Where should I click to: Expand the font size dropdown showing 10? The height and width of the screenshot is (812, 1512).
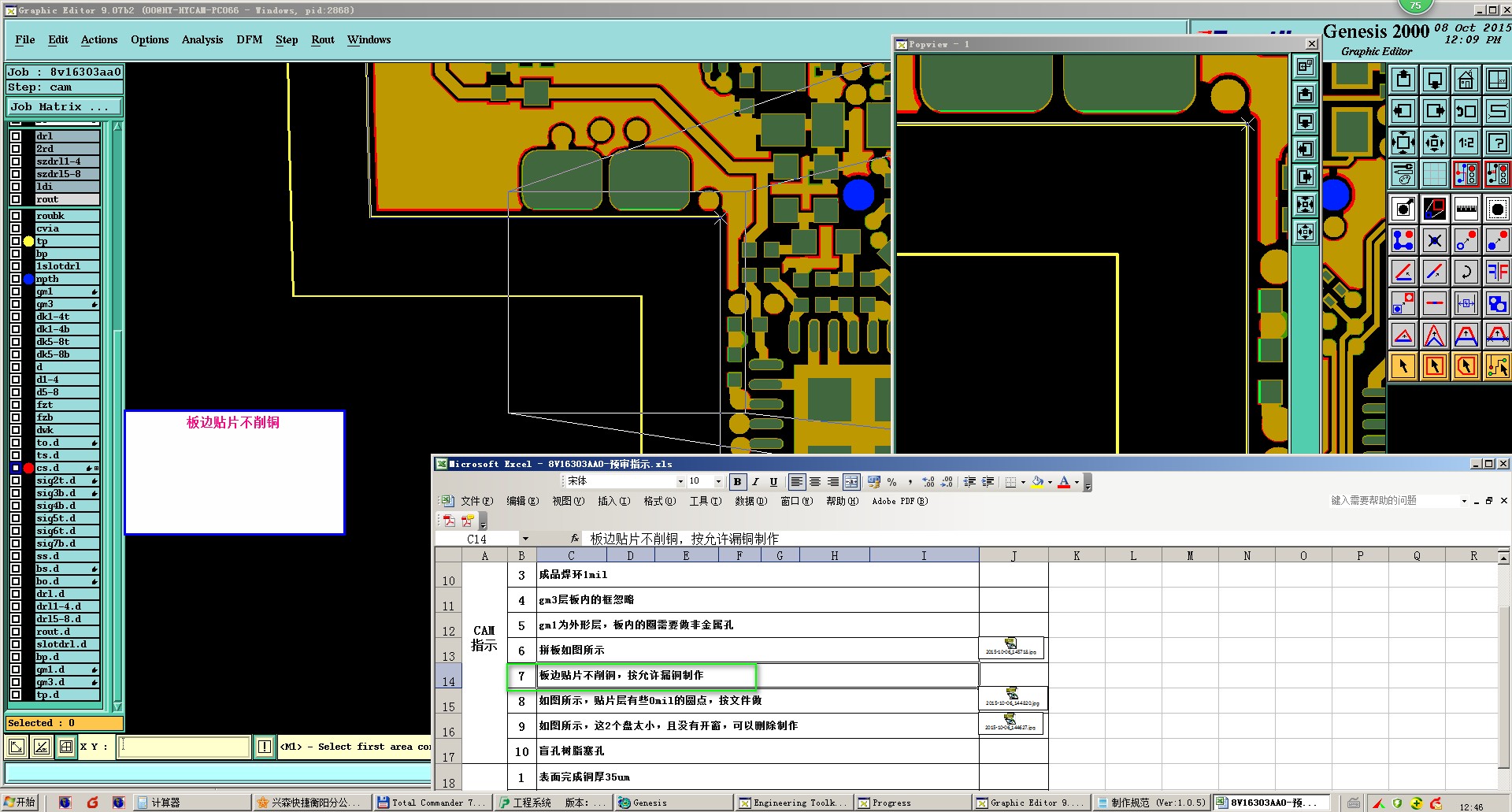[718, 482]
